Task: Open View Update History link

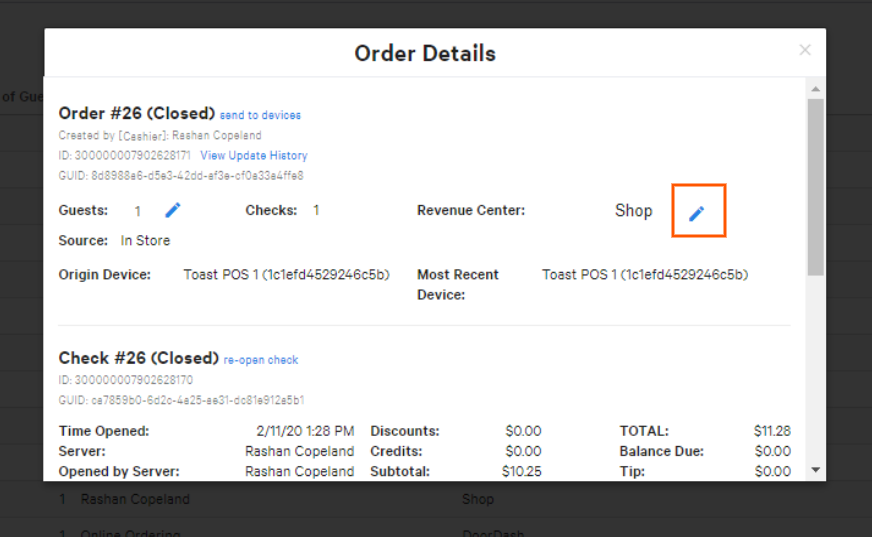Action: 254,156
